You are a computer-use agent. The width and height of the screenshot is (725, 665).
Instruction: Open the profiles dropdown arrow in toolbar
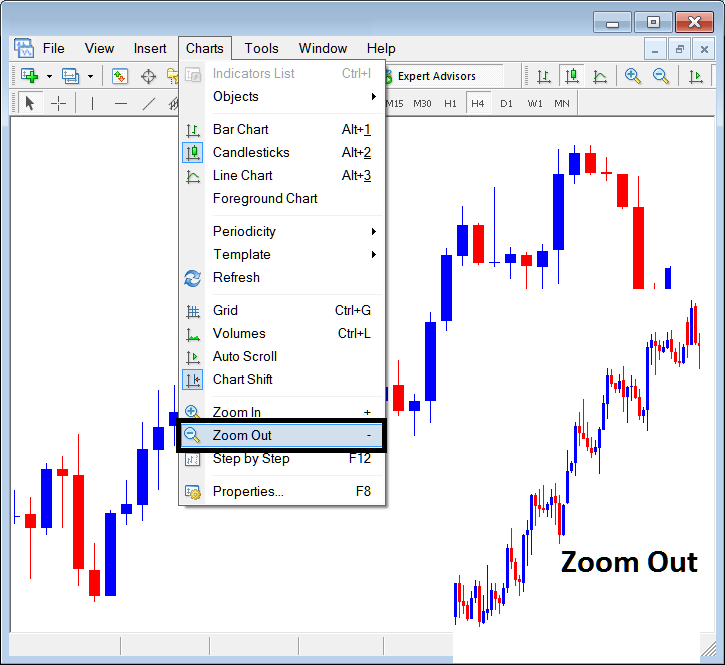(90, 76)
